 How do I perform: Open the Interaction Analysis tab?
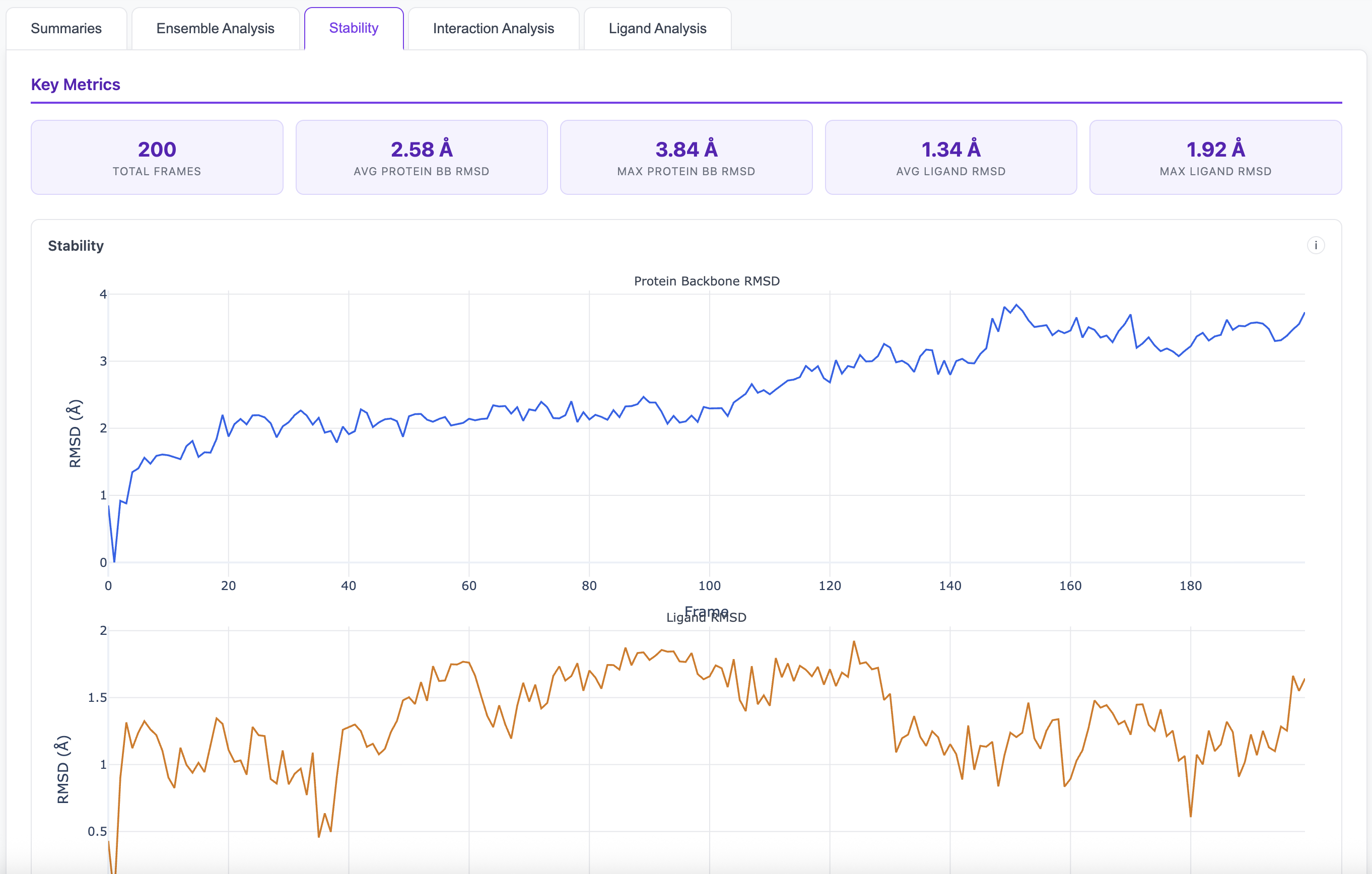coord(494,28)
